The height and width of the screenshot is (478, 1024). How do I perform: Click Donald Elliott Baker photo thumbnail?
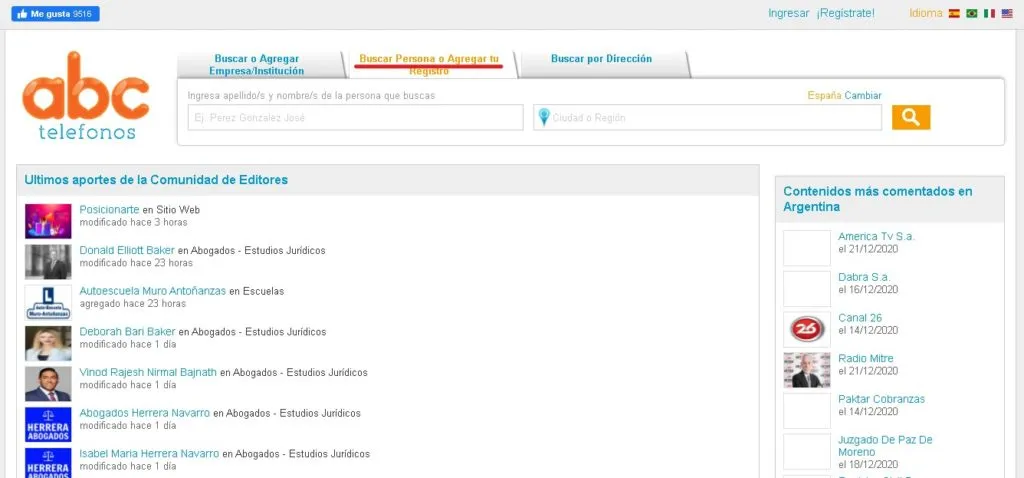pos(48,262)
